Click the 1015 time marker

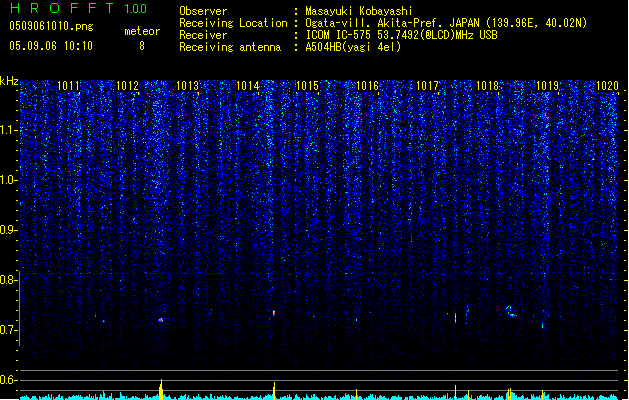point(307,86)
